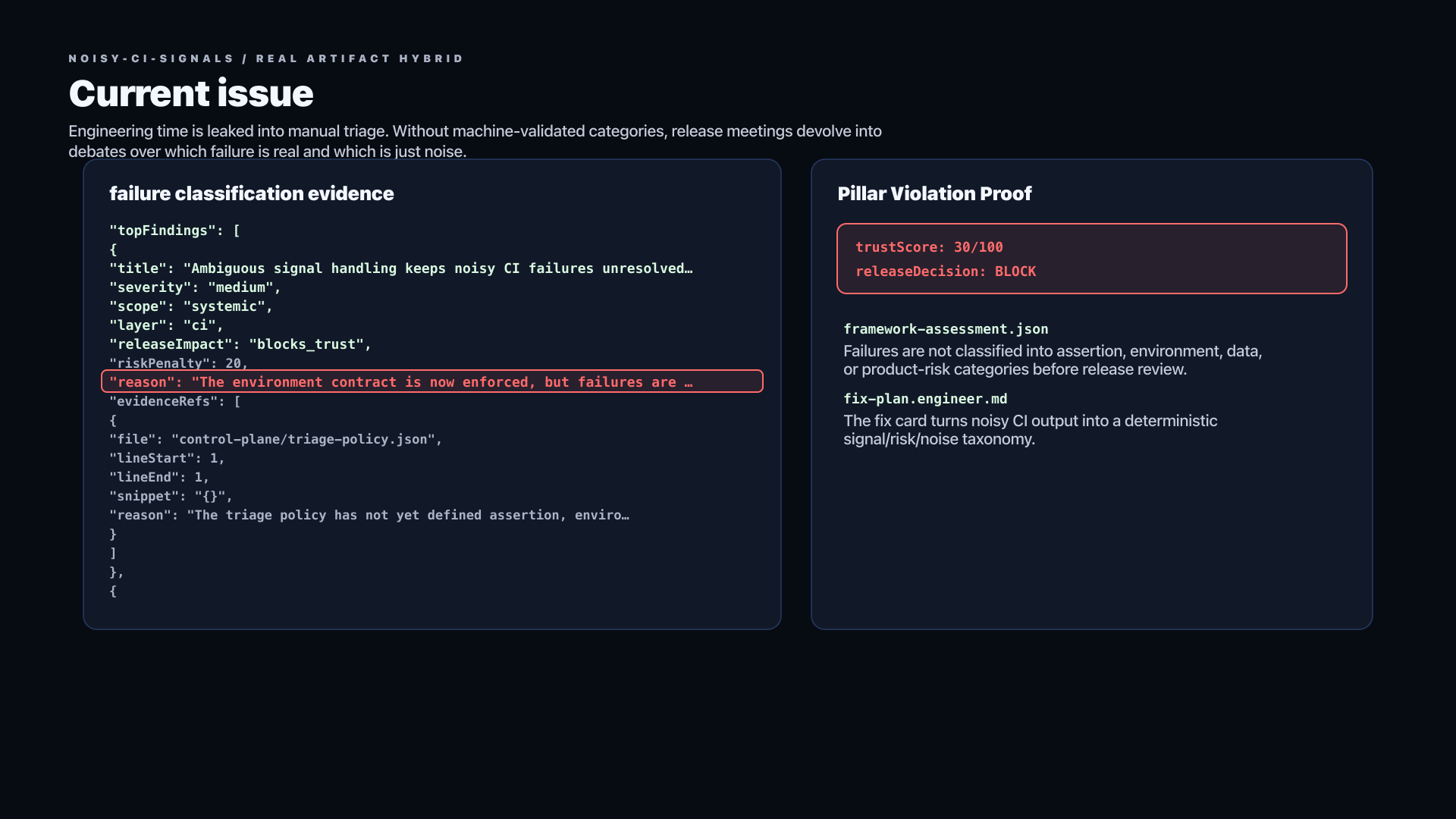Click the framework-assessment.json file name
This screenshot has width=1456, height=819.
click(946, 329)
